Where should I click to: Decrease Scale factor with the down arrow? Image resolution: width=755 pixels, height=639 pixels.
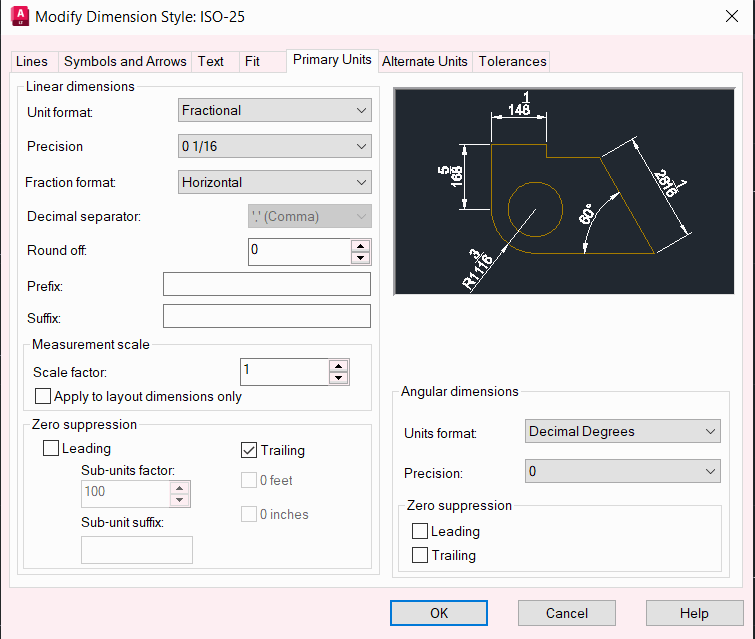(x=338, y=378)
